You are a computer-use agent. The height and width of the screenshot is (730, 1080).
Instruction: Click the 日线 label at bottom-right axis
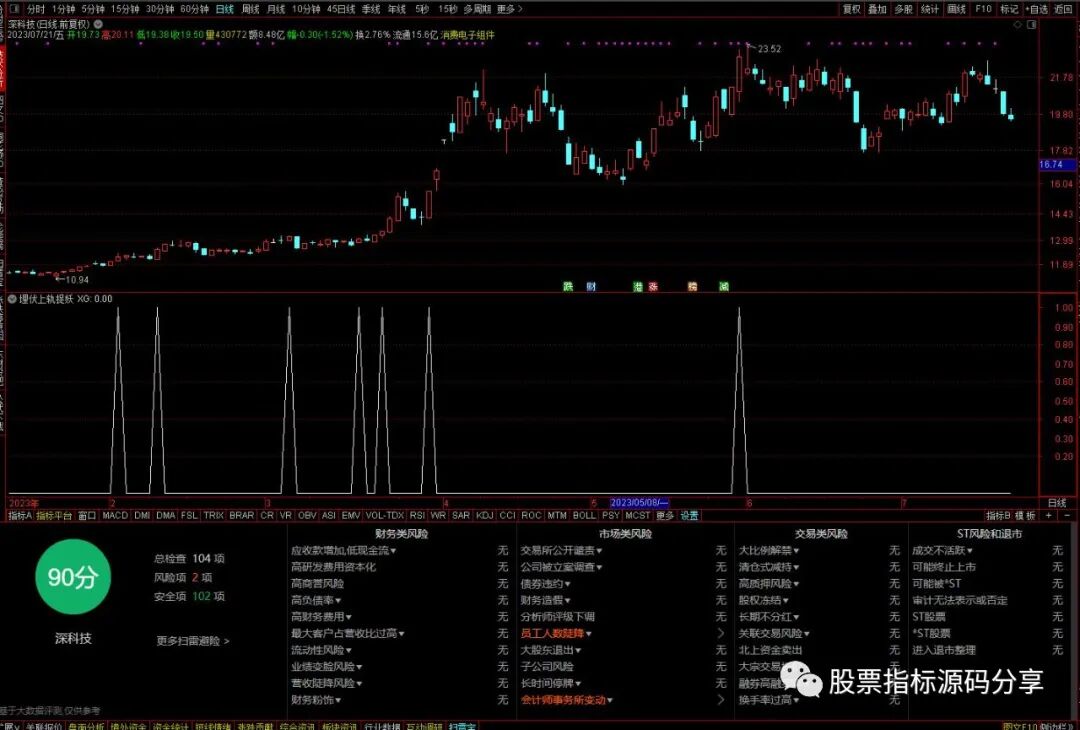[1057, 503]
